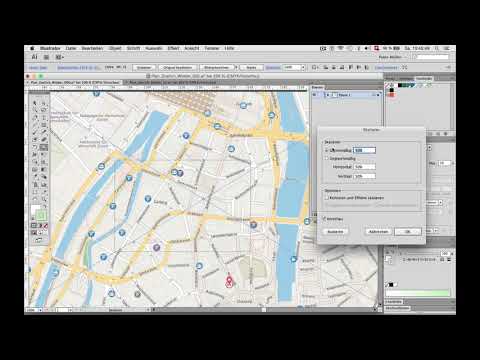Open the Bearbeiten menu
480x360 pixels.
[92, 48]
